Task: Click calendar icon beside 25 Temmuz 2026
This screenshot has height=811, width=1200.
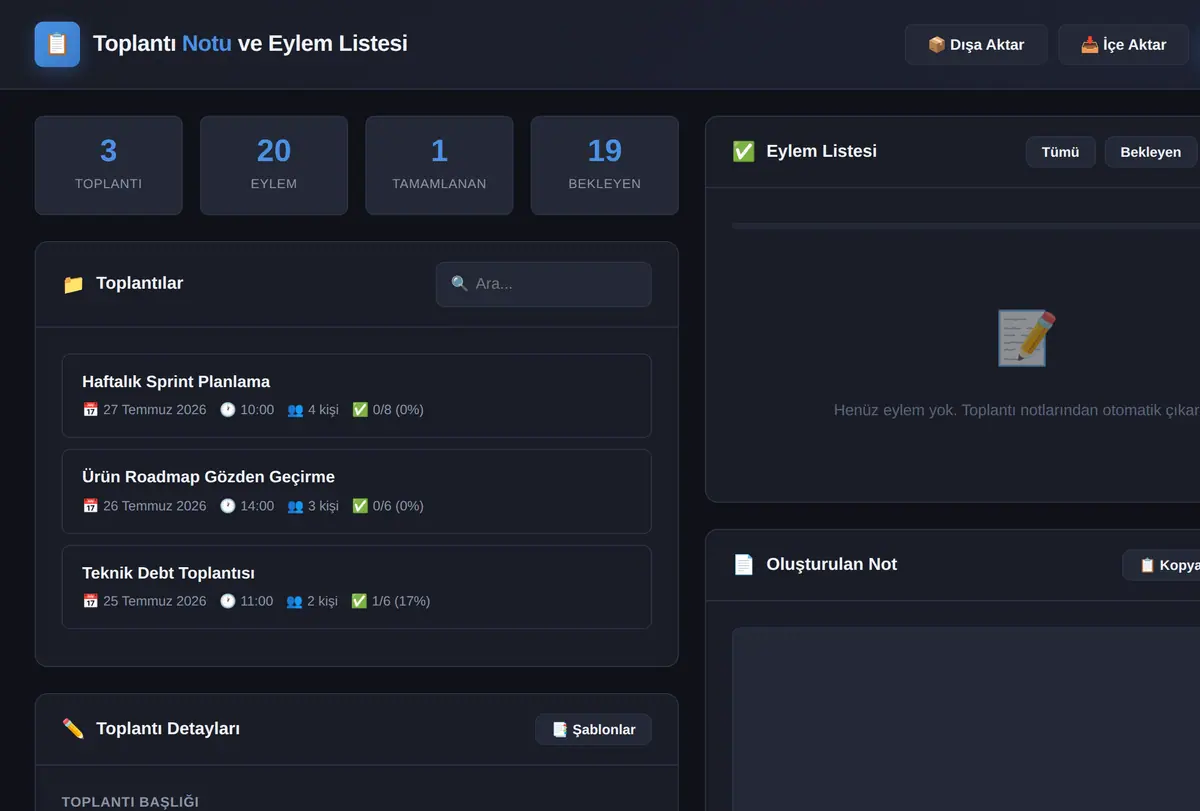Action: (90, 601)
